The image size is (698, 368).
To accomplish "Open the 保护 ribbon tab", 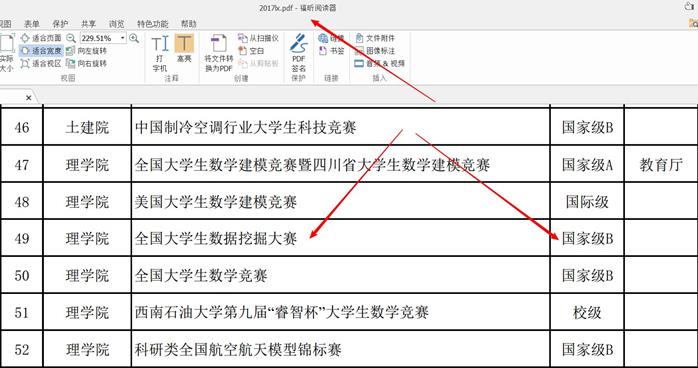I will pyautogui.click(x=60, y=24).
